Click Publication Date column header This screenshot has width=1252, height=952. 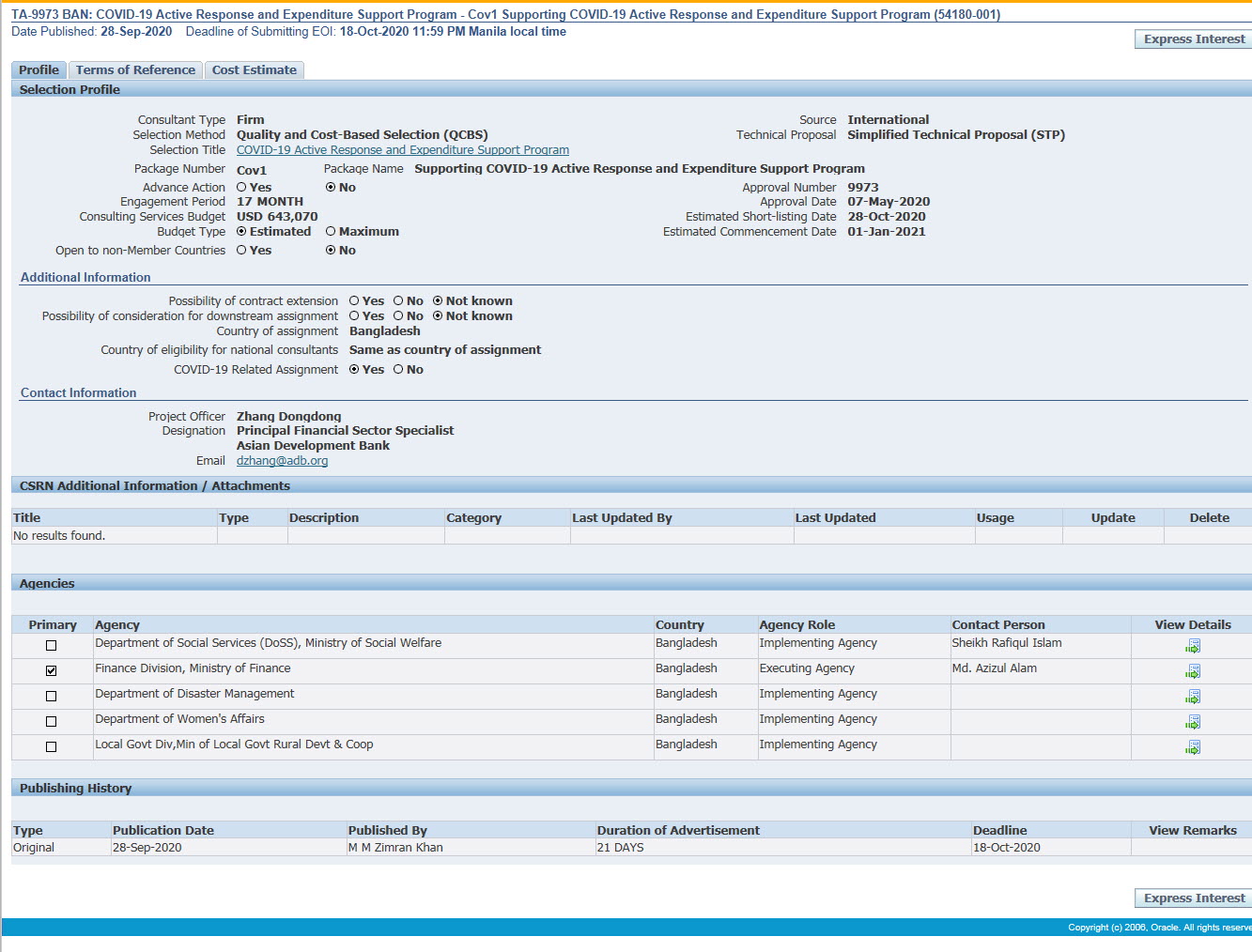[x=163, y=831]
